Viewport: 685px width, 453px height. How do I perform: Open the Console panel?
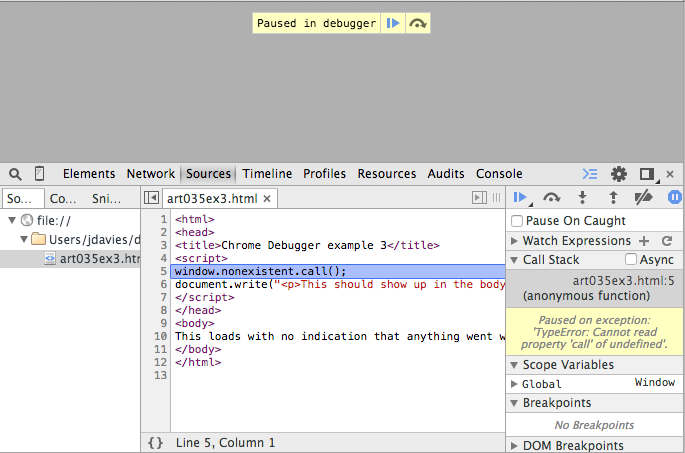click(499, 174)
